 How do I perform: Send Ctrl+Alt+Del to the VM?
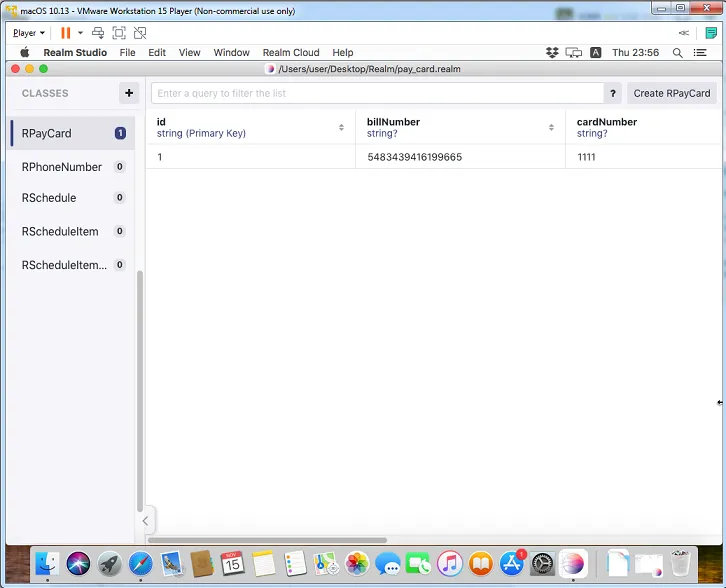pyautogui.click(x=98, y=33)
